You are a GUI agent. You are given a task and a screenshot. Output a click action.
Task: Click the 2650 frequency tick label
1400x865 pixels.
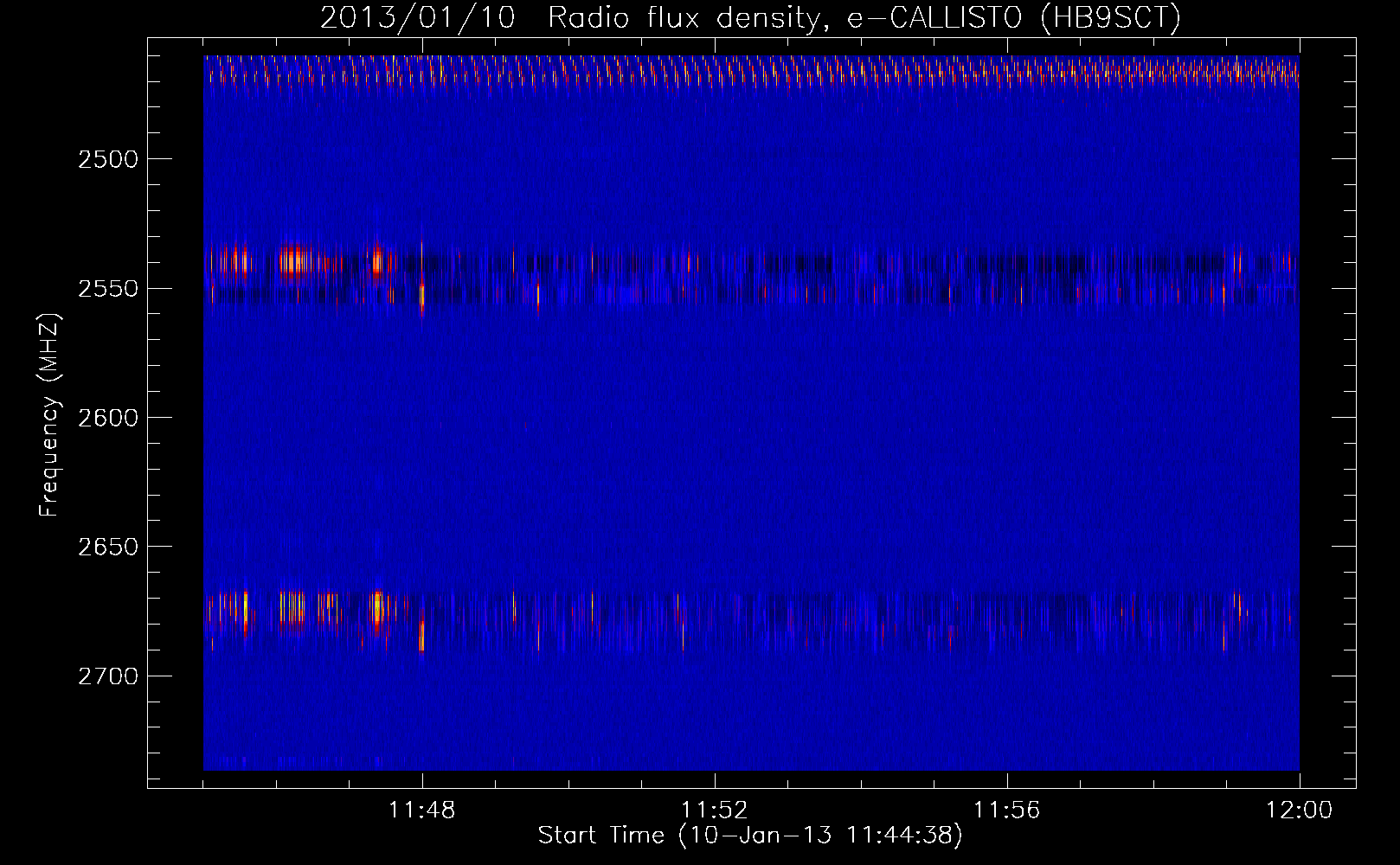[x=108, y=547]
